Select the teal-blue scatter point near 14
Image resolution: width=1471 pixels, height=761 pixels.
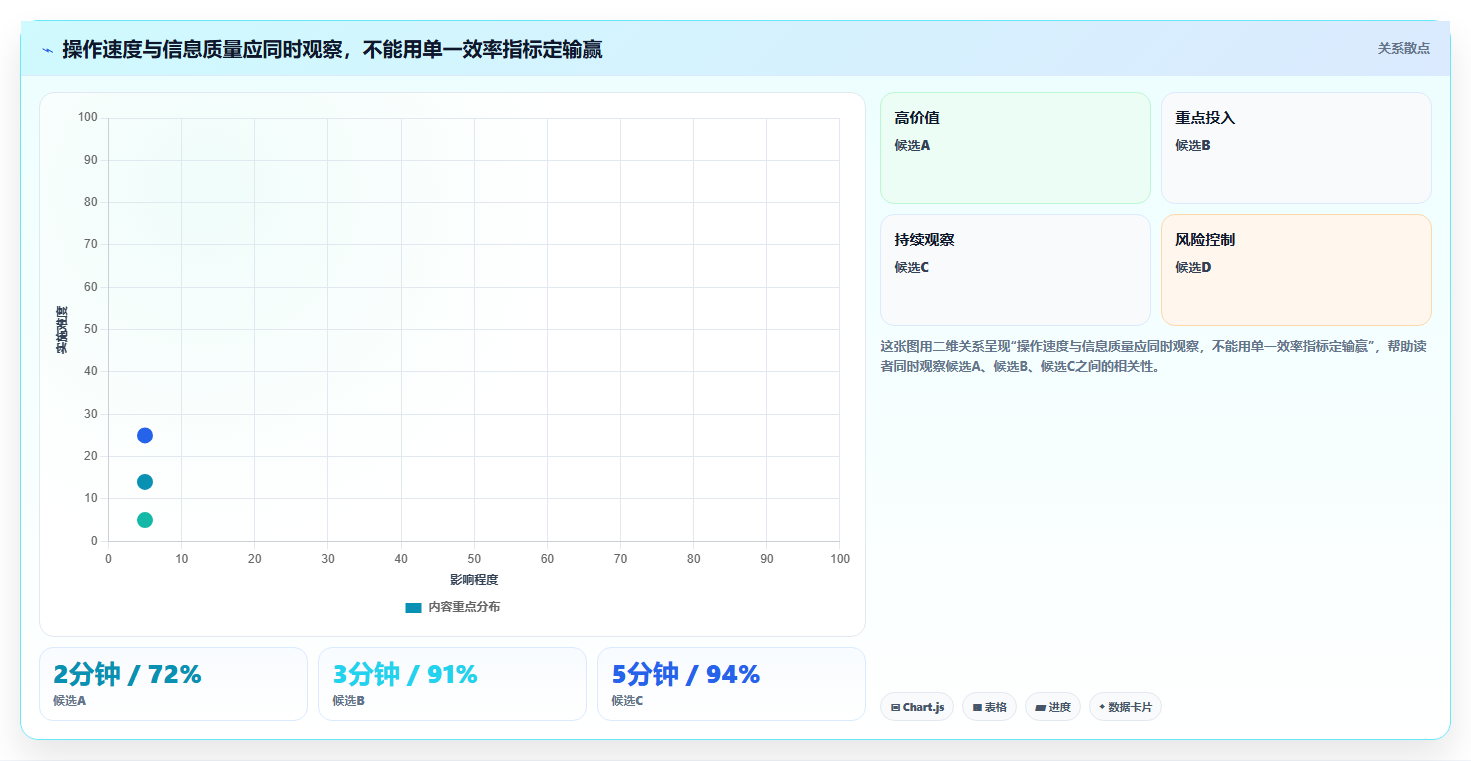pos(145,482)
